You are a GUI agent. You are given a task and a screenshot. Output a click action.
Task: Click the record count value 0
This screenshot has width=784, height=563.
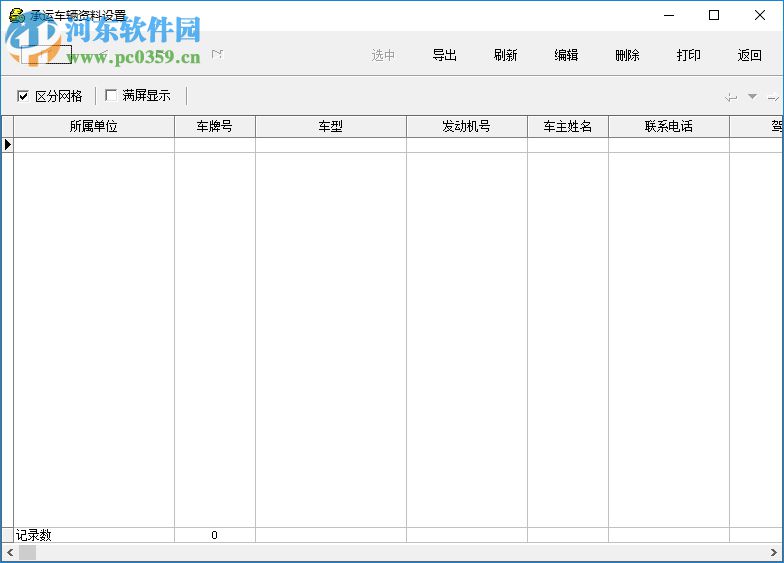click(x=214, y=535)
